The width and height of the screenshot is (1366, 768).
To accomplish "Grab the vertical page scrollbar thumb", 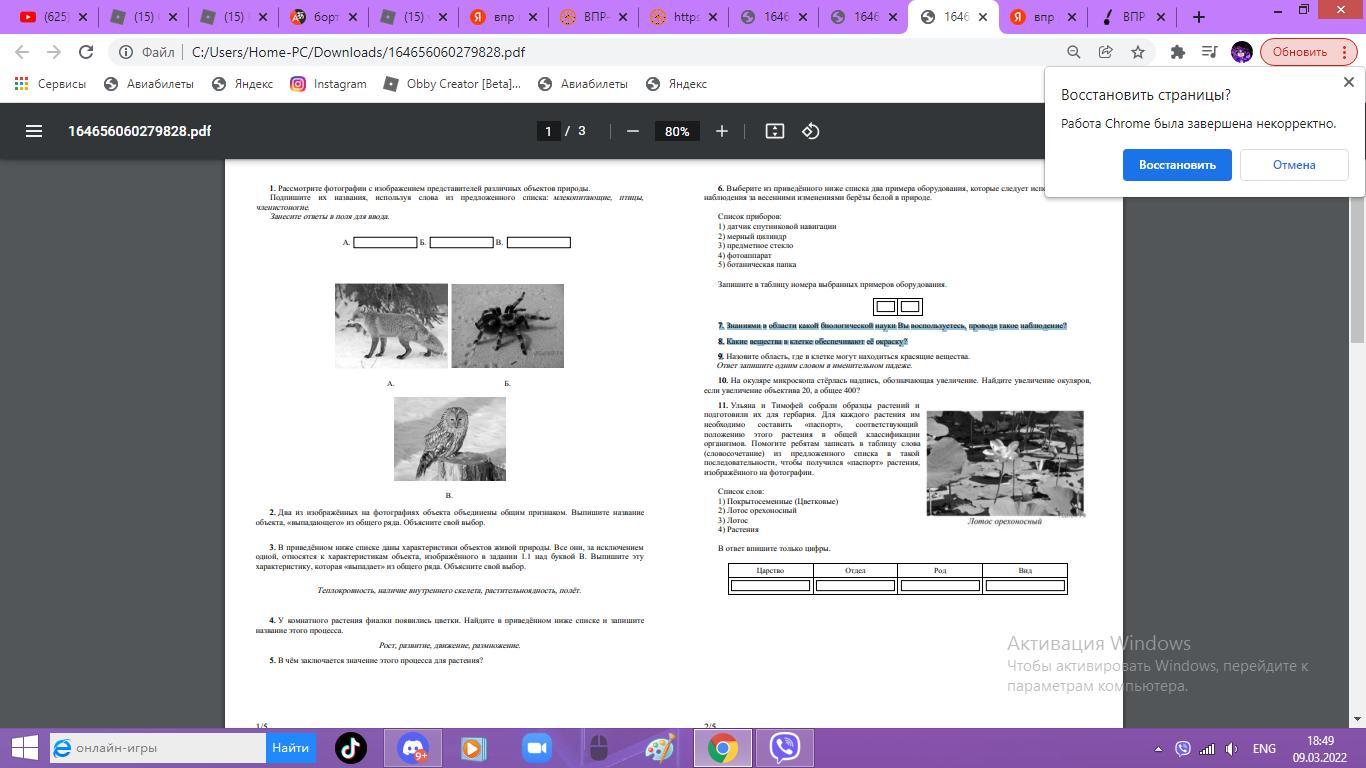I will (x=1357, y=253).
